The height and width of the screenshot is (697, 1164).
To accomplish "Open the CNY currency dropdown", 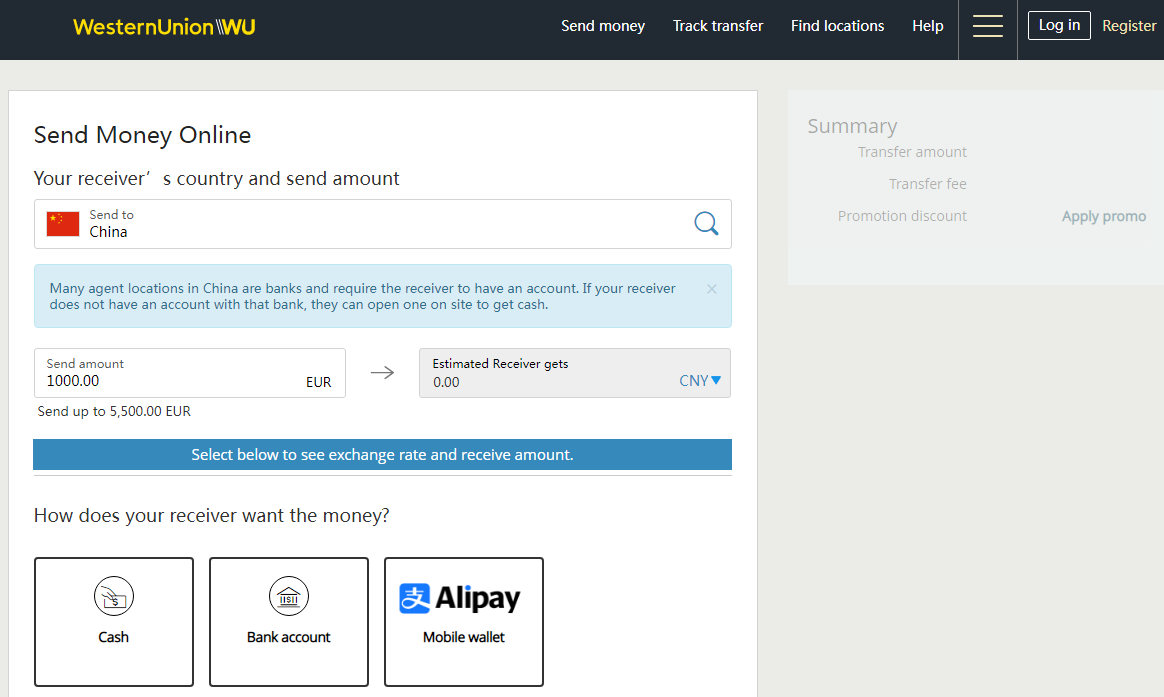I will click(x=700, y=381).
